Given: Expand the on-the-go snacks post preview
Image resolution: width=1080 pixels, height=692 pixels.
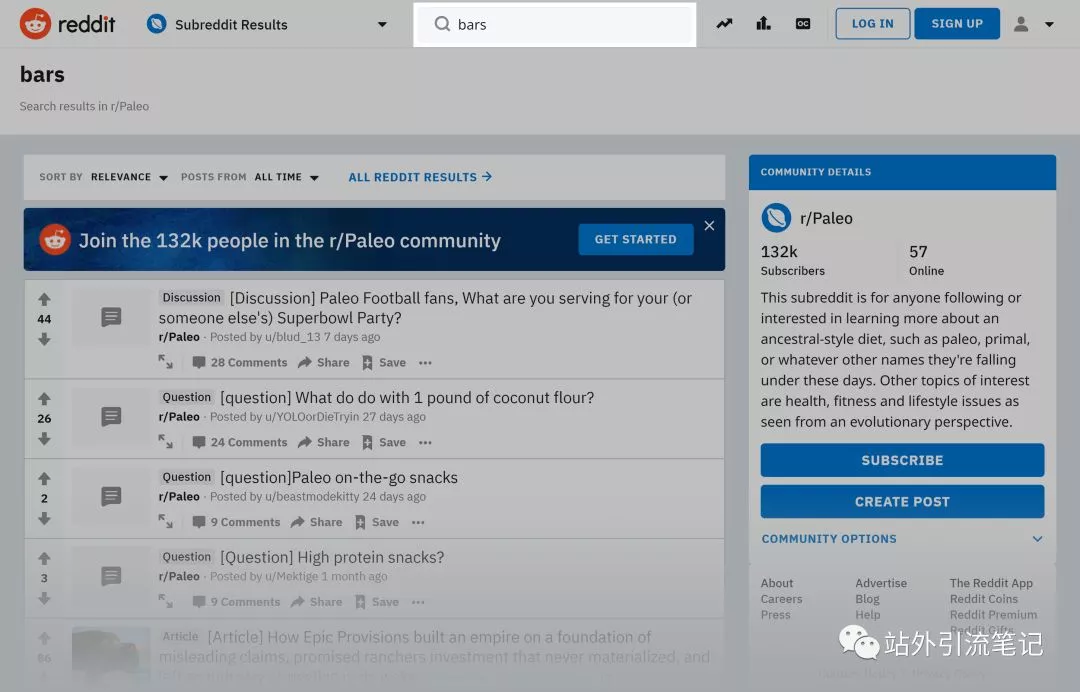Looking at the screenshot, I should tap(165, 522).
